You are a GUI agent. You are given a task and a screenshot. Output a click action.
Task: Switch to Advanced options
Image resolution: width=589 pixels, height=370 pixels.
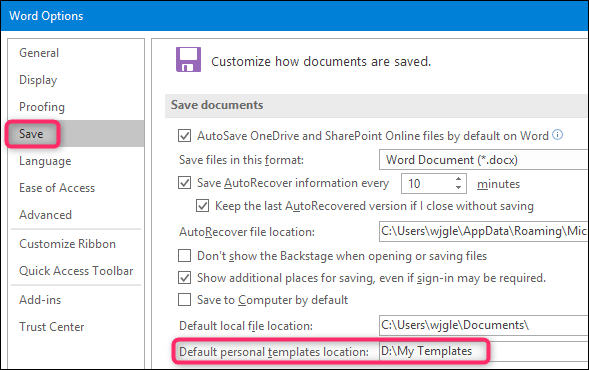click(45, 215)
